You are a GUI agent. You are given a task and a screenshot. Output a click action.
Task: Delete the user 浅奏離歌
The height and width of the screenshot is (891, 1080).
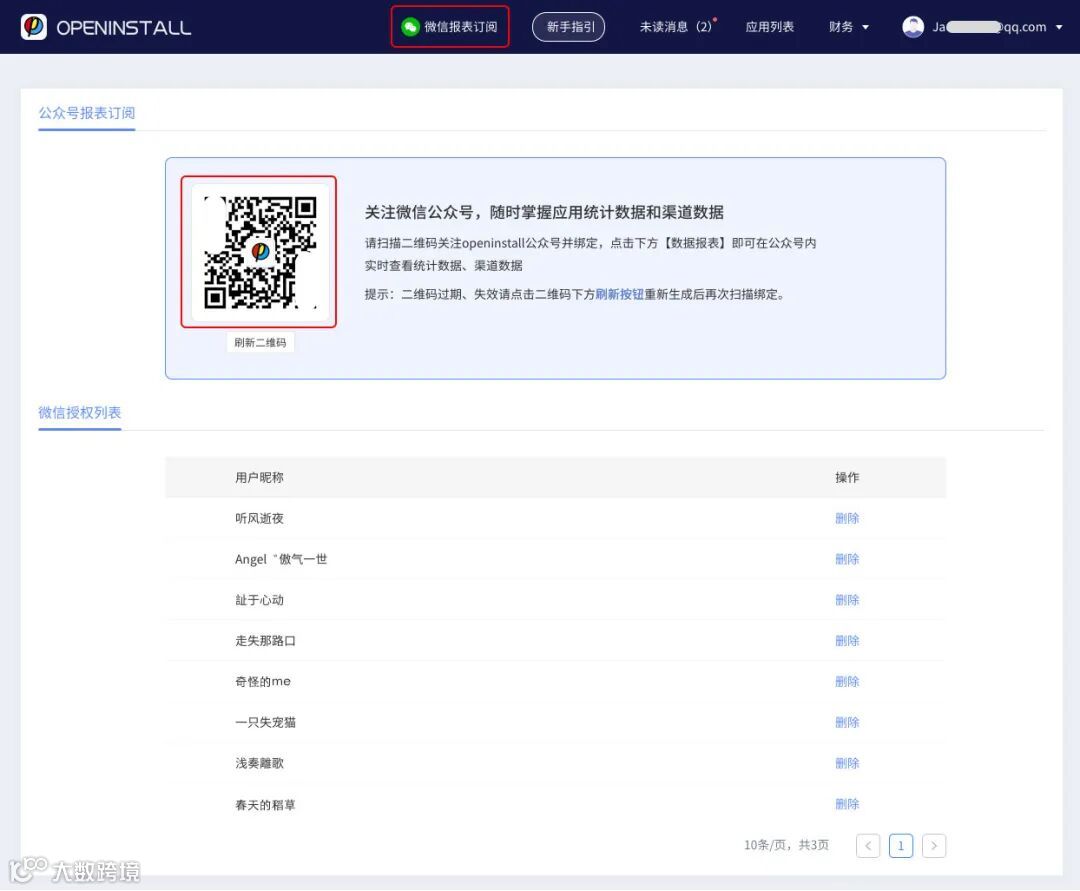[x=847, y=763]
